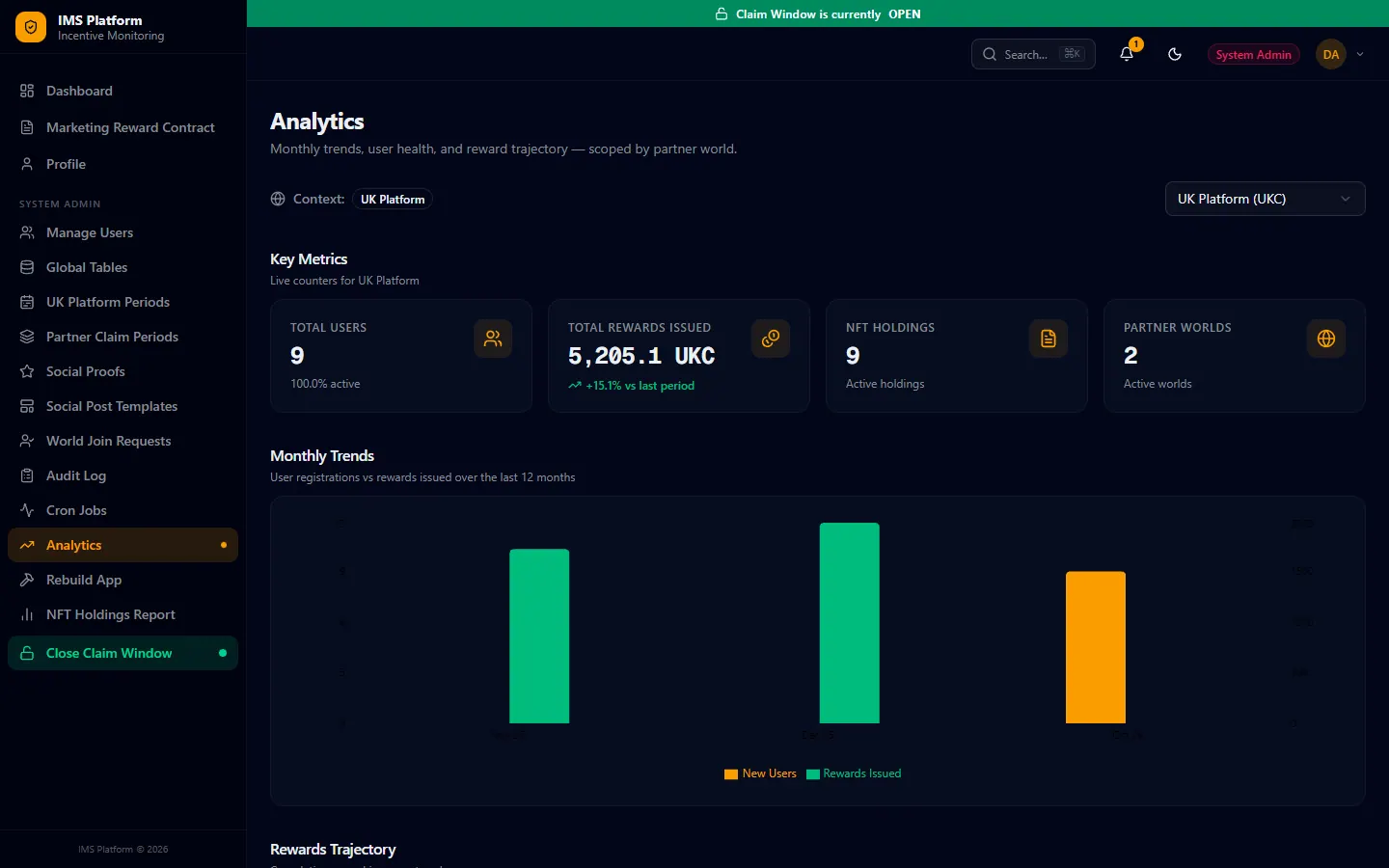
Task: Click the Close Claim Window button
Action: [123, 653]
